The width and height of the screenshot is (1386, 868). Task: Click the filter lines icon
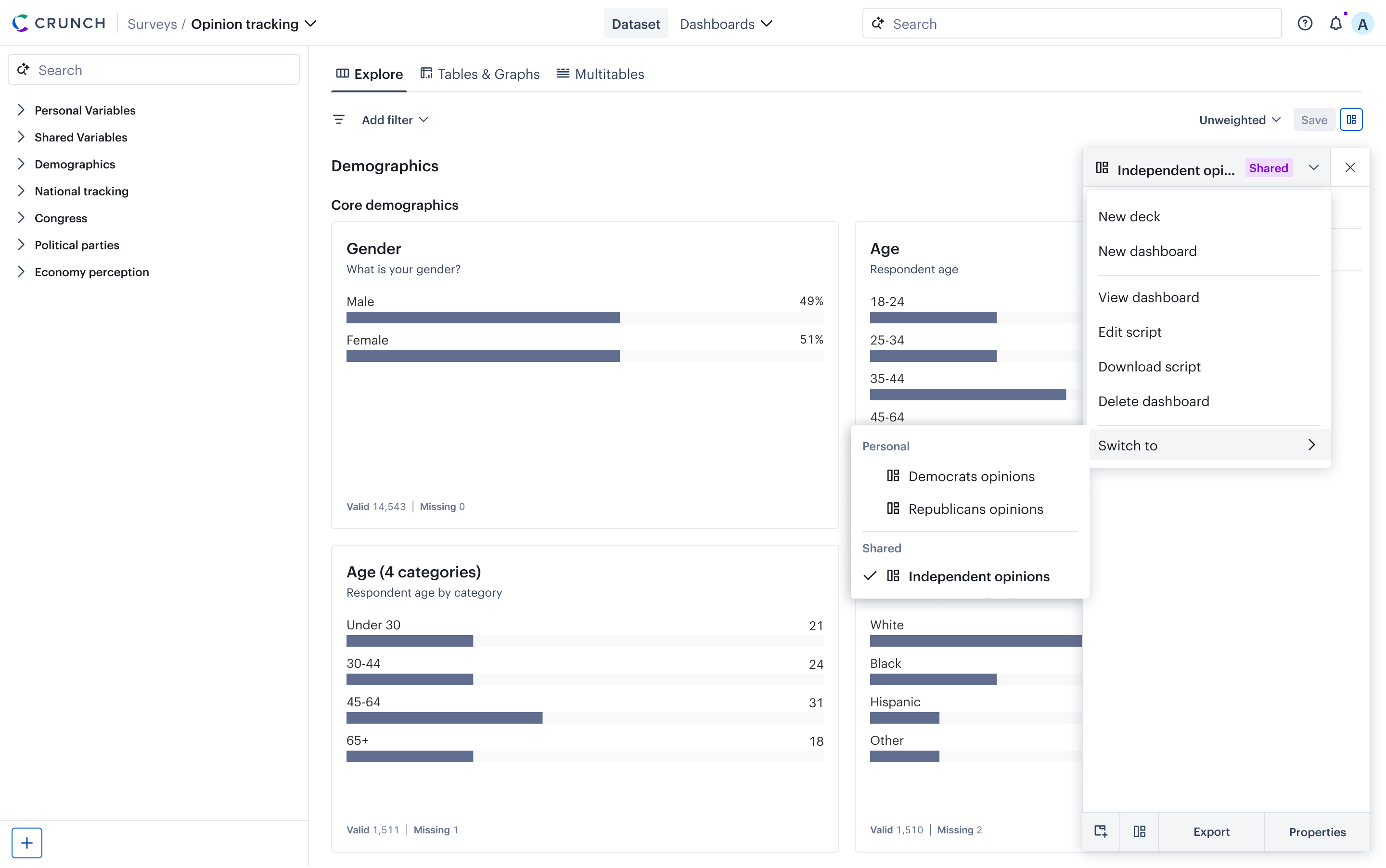339,119
